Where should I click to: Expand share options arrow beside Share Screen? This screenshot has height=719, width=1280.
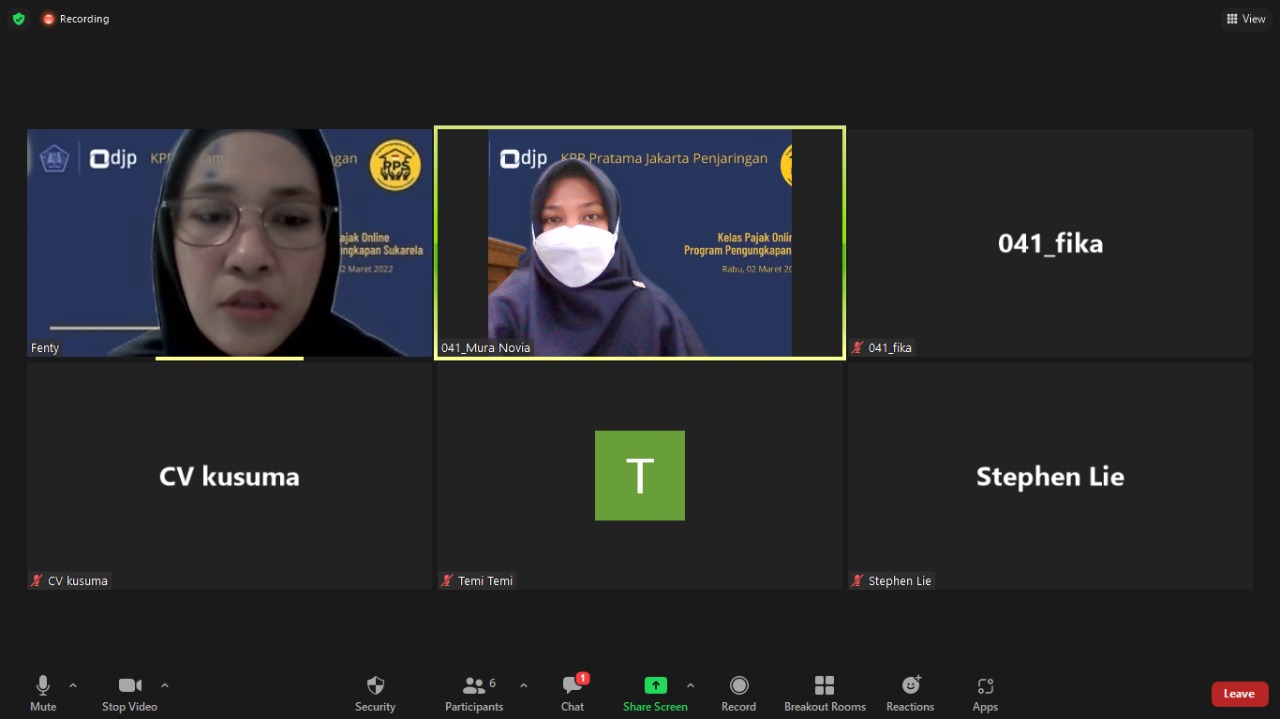coord(690,685)
